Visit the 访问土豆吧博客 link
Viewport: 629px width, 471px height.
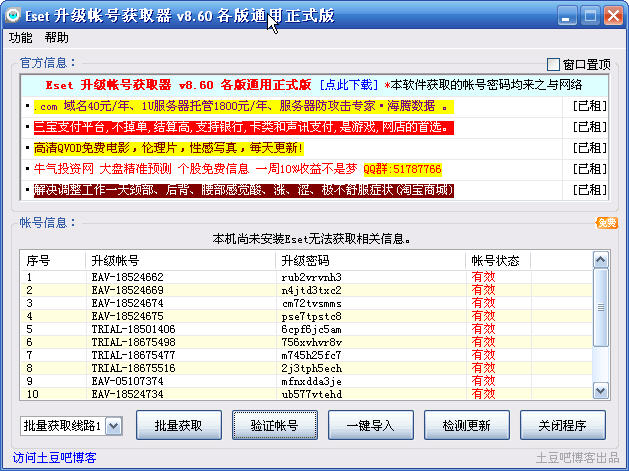tap(55, 458)
